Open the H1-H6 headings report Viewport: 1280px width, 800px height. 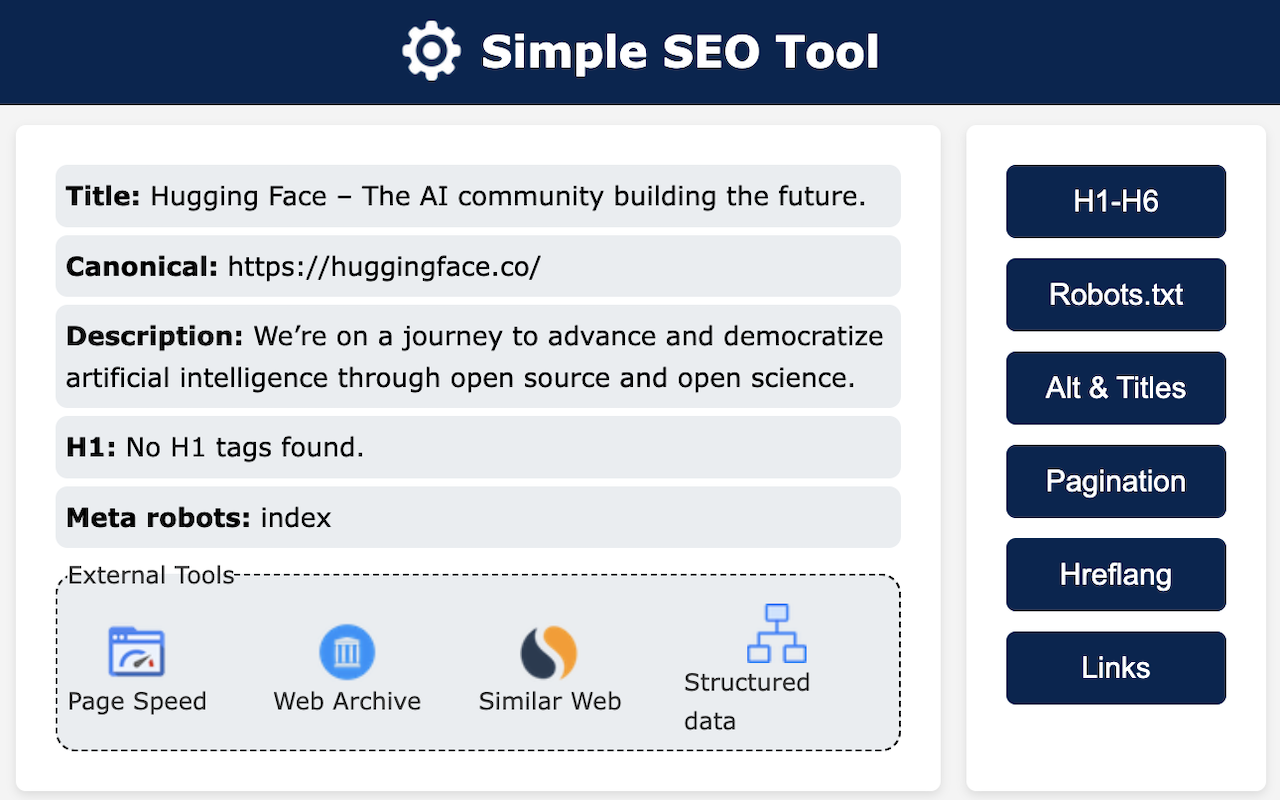click(1115, 201)
